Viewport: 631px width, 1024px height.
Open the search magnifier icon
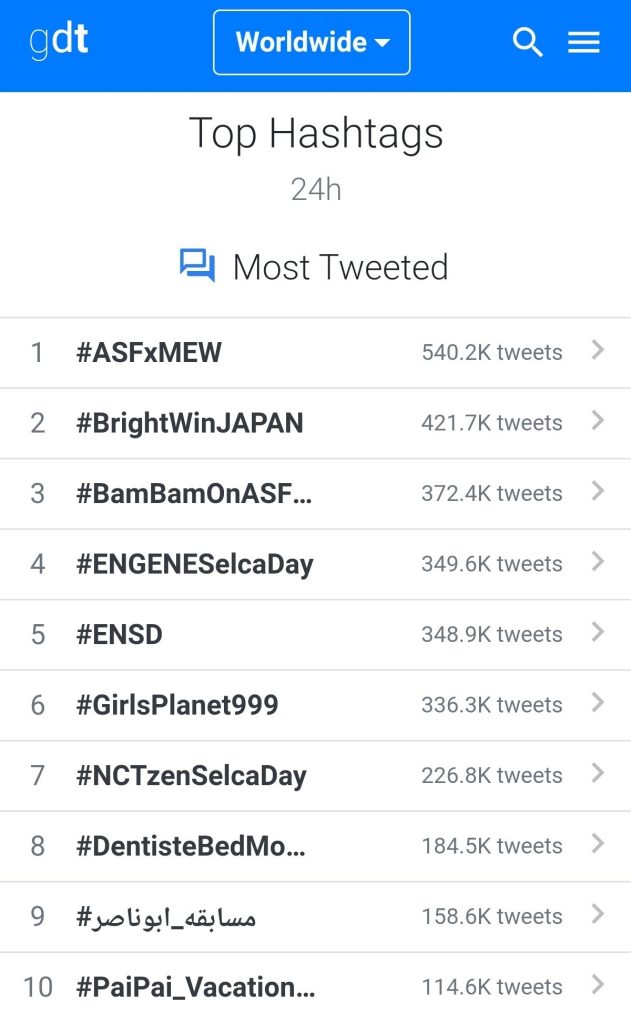pos(527,42)
